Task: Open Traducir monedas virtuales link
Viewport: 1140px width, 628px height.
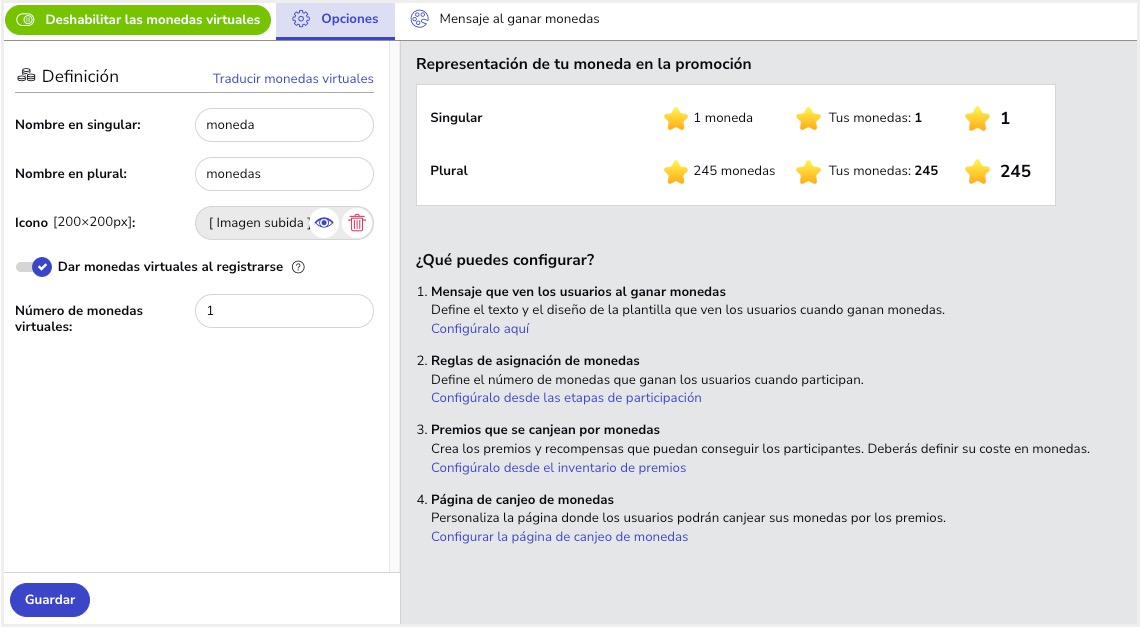Action: (293, 79)
